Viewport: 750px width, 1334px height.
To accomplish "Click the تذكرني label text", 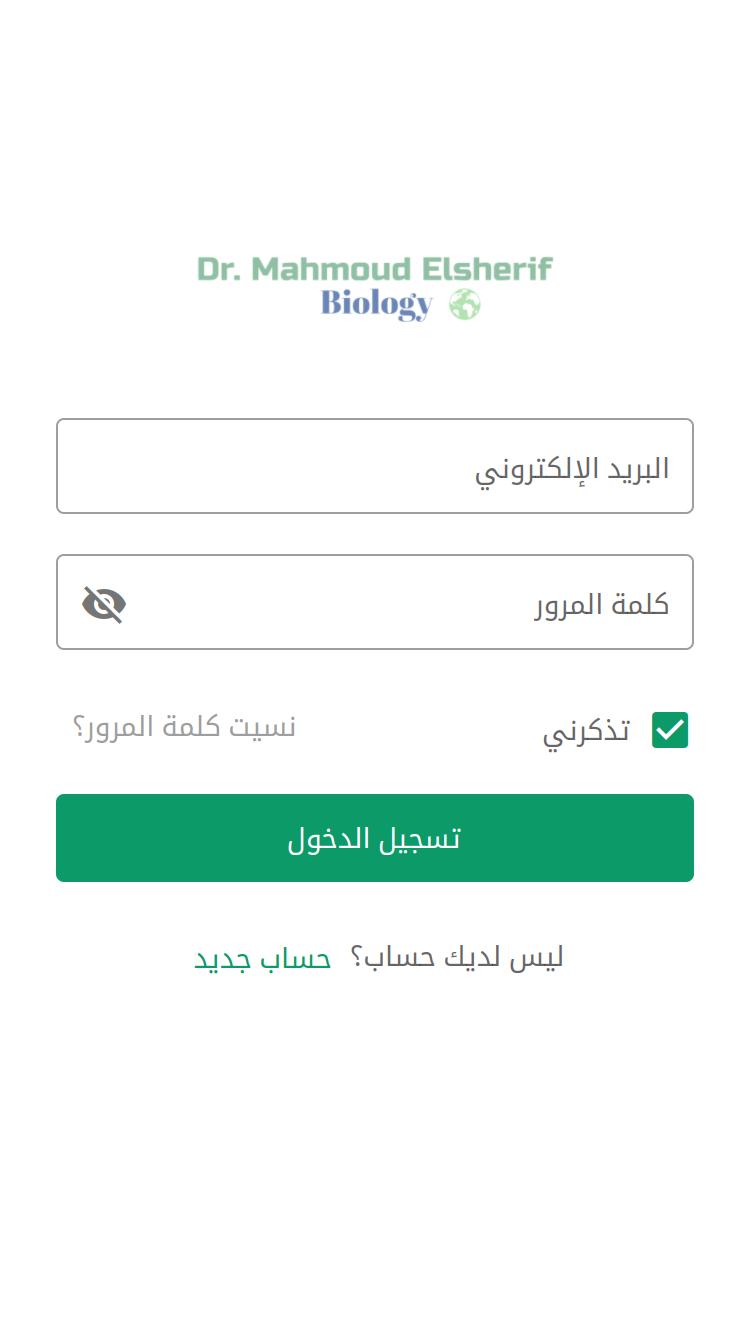I will pyautogui.click(x=587, y=732).
